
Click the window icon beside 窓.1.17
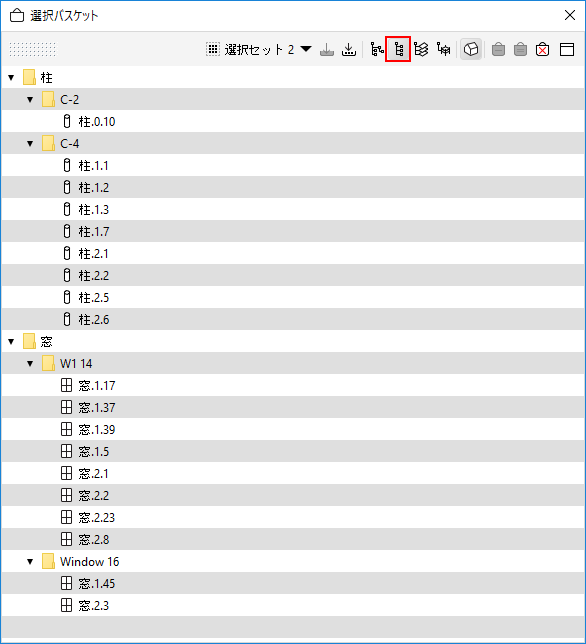coord(67,385)
